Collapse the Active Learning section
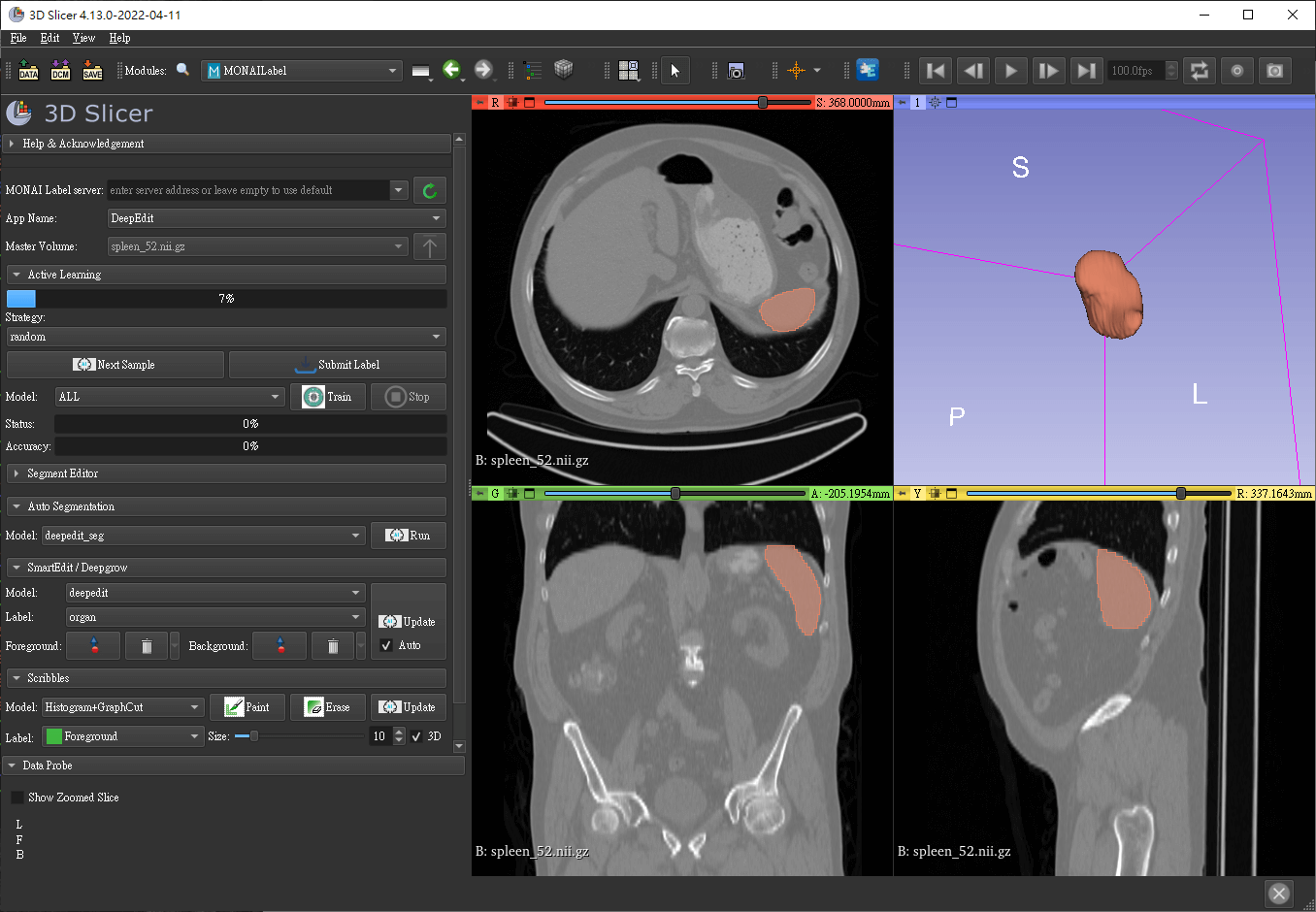 [226, 275]
